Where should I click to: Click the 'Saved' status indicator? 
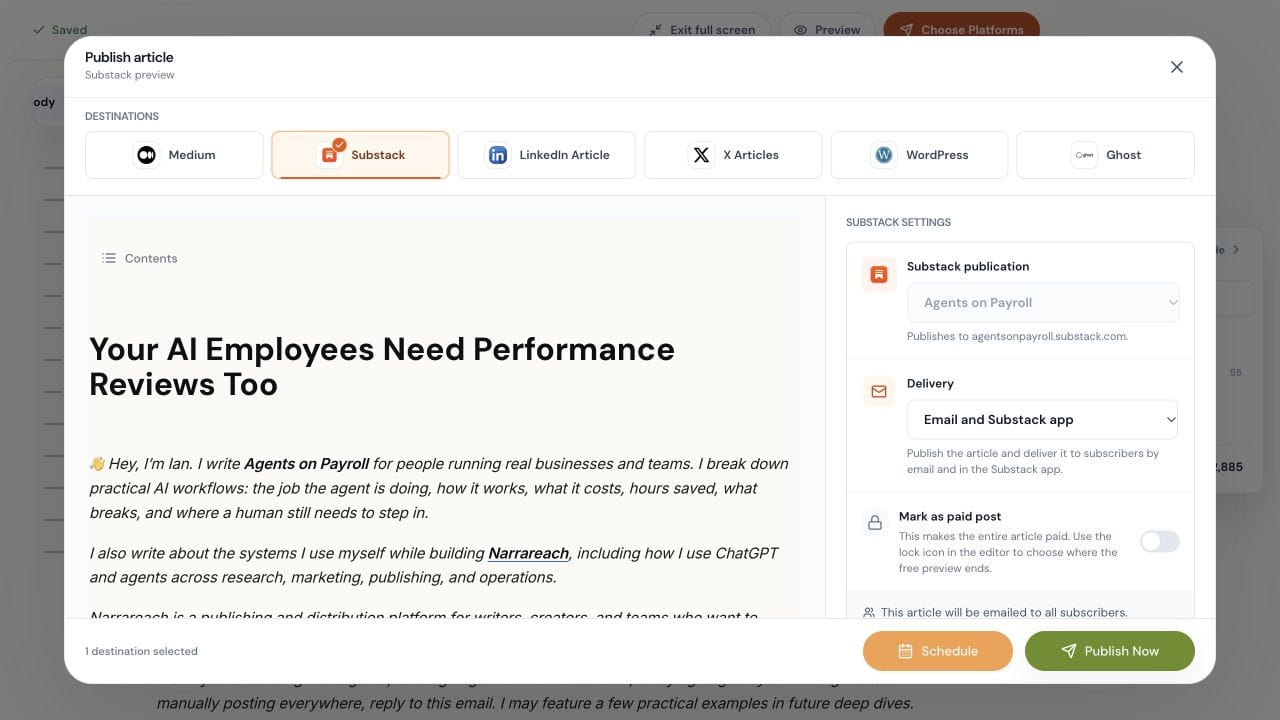coord(60,30)
